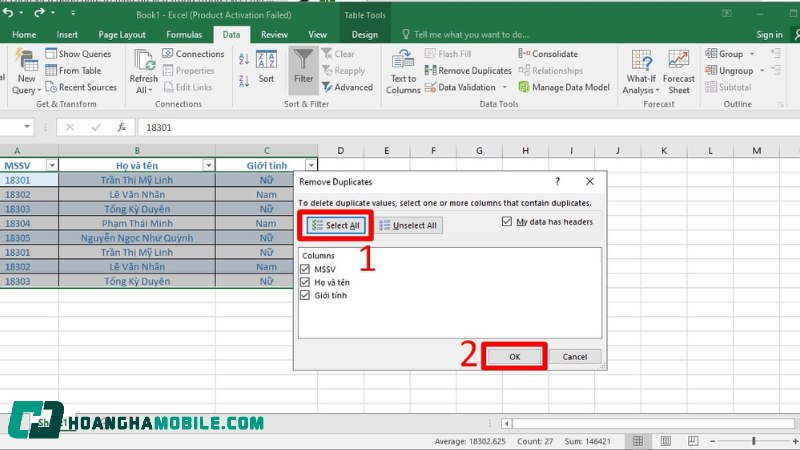The image size is (800, 450).
Task: Open Page Layout tab
Action: tap(122, 34)
